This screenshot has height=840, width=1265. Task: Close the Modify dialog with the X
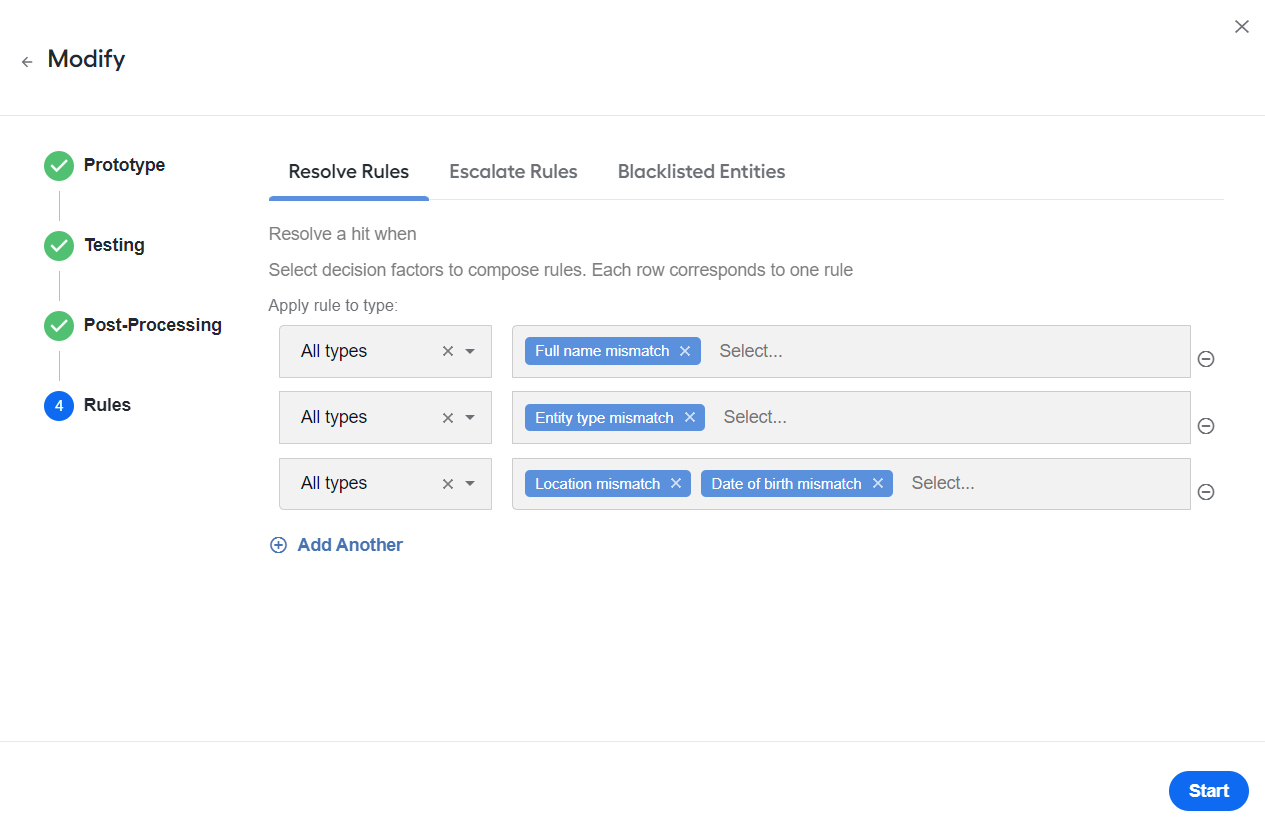(x=1242, y=27)
